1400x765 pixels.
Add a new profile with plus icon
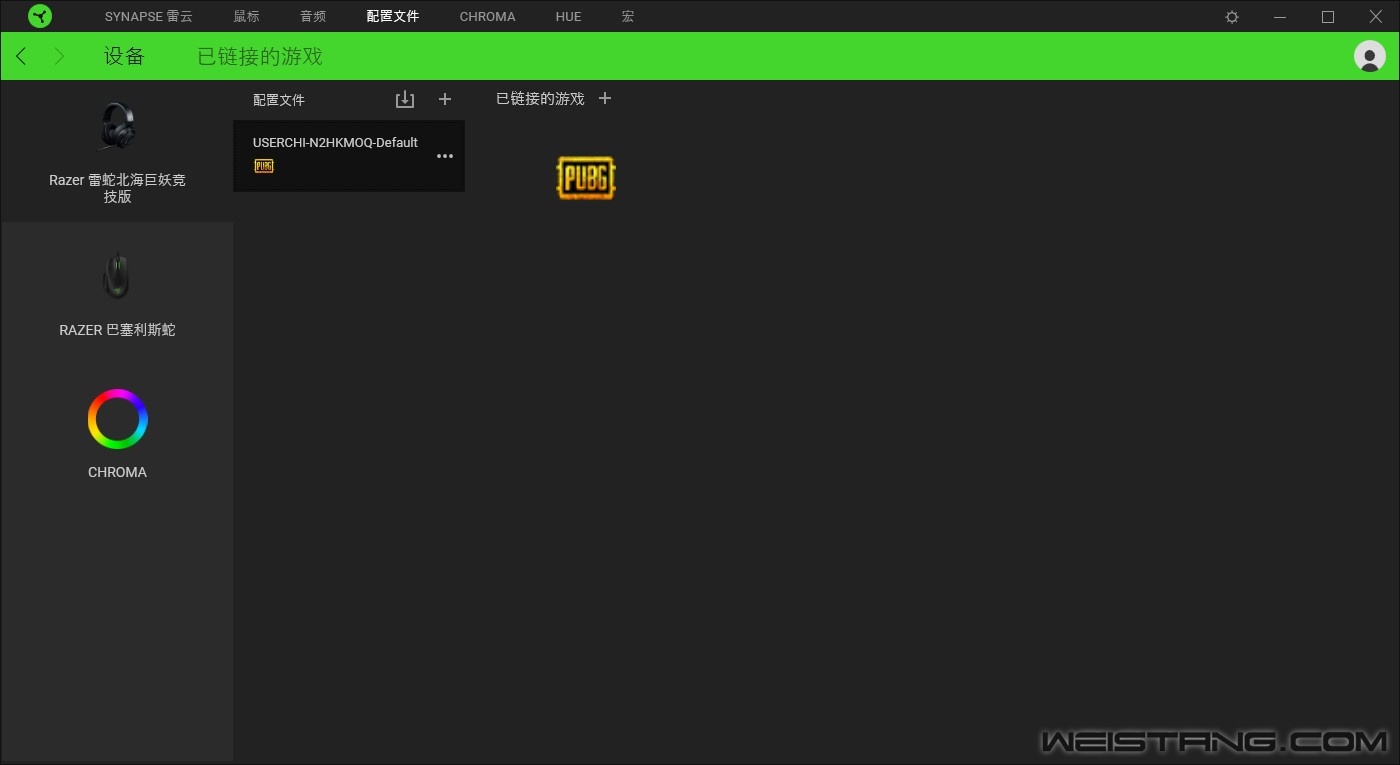[445, 99]
